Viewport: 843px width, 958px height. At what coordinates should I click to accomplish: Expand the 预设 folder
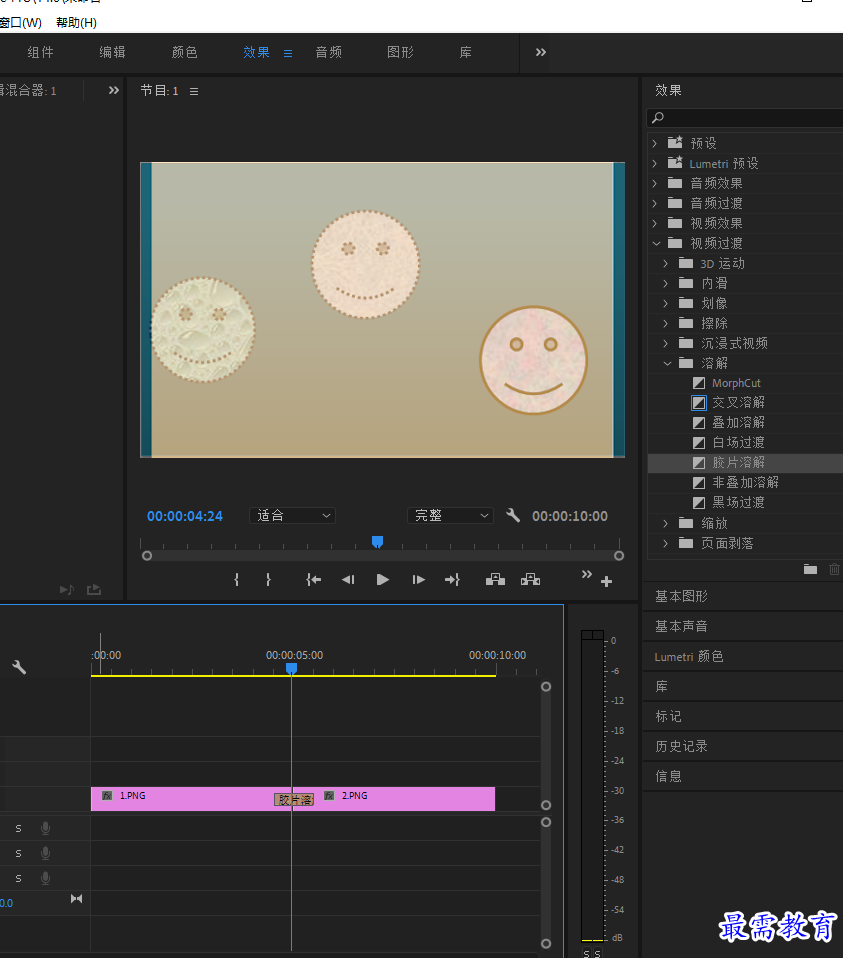pyautogui.click(x=655, y=143)
